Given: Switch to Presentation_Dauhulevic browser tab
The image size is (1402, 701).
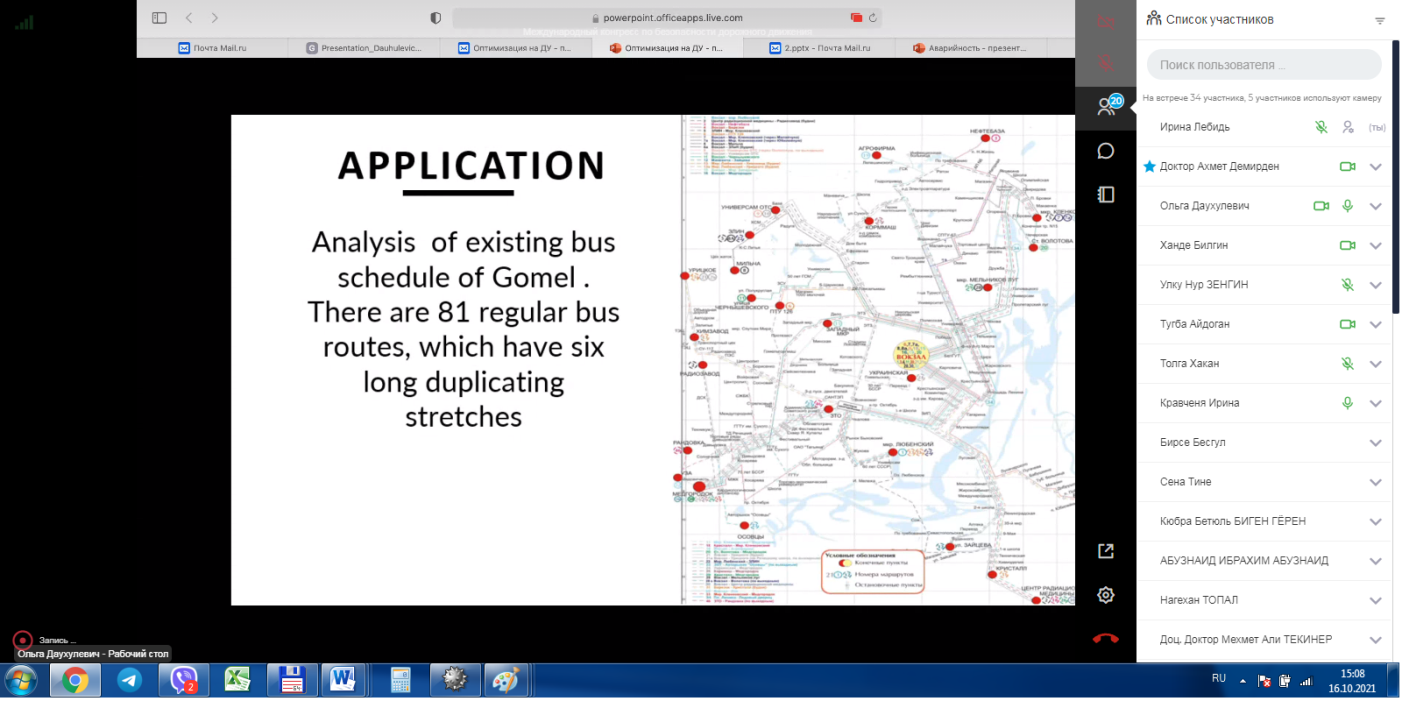Looking at the screenshot, I should point(364,47).
